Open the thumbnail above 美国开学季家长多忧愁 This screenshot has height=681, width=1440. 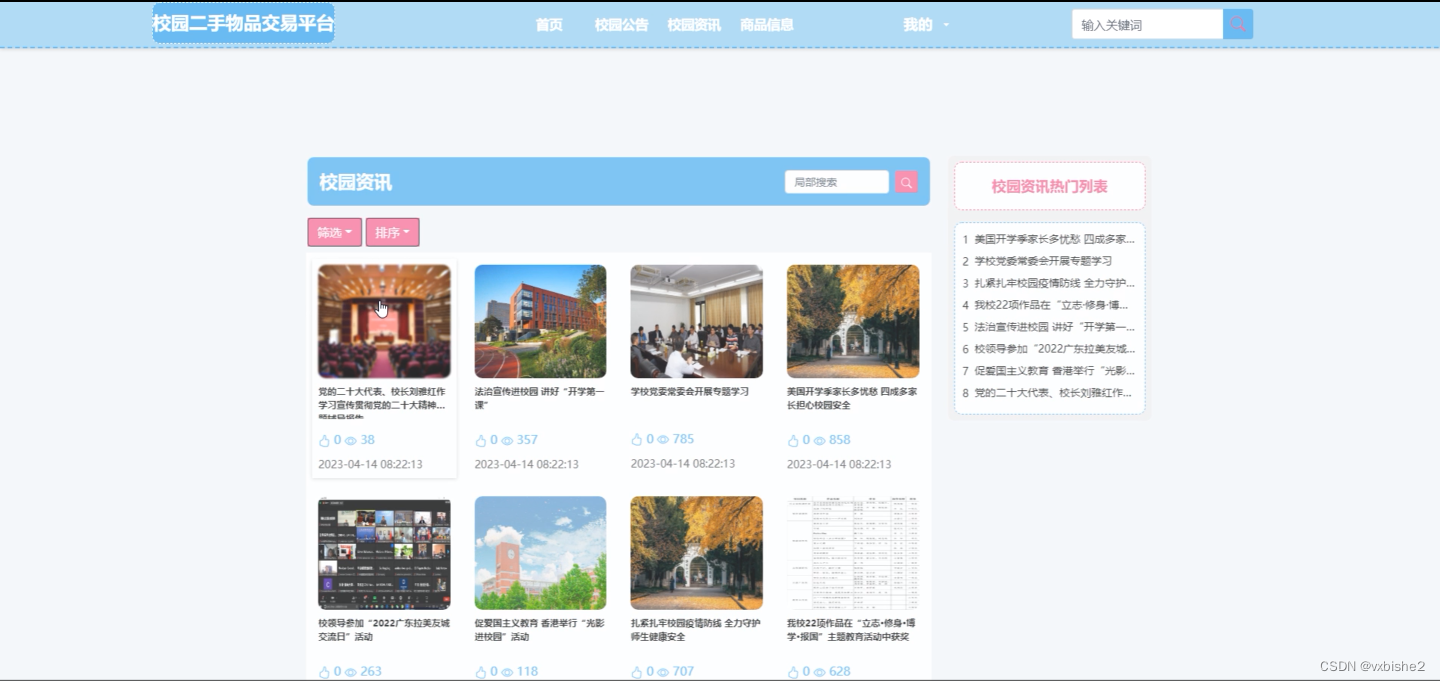[x=853, y=321]
